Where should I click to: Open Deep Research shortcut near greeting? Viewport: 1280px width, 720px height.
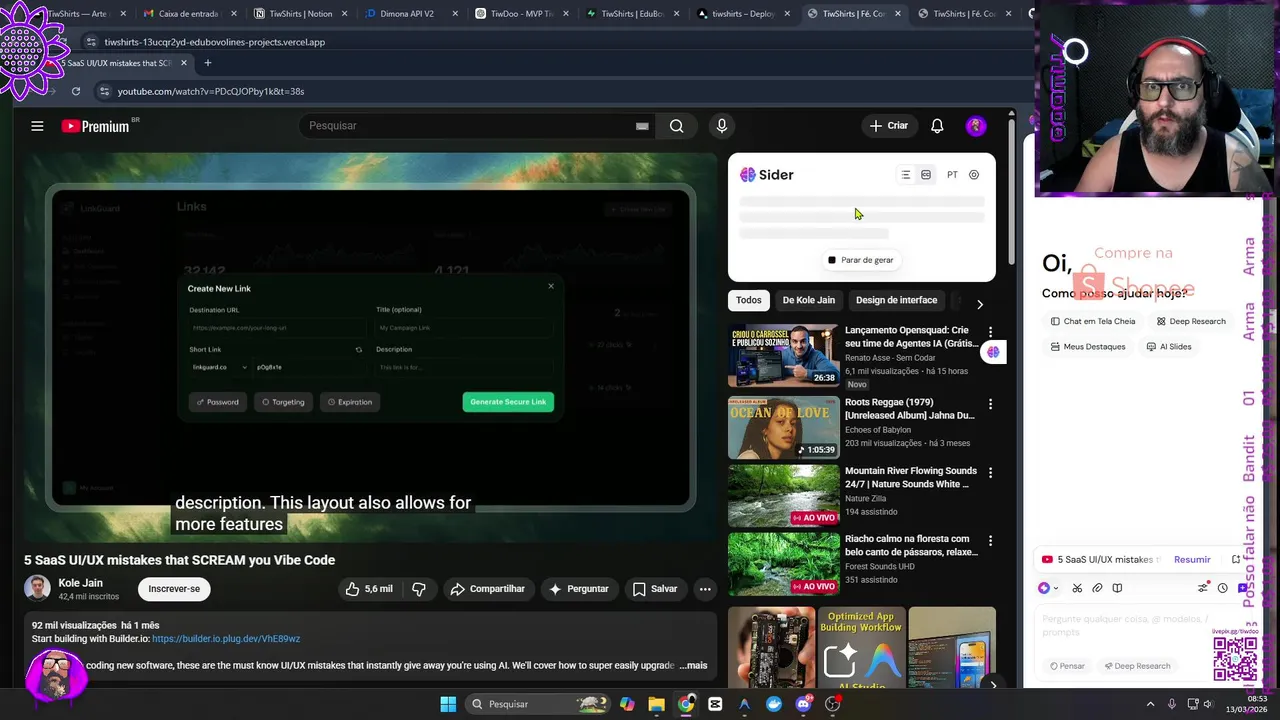pyautogui.click(x=1191, y=321)
